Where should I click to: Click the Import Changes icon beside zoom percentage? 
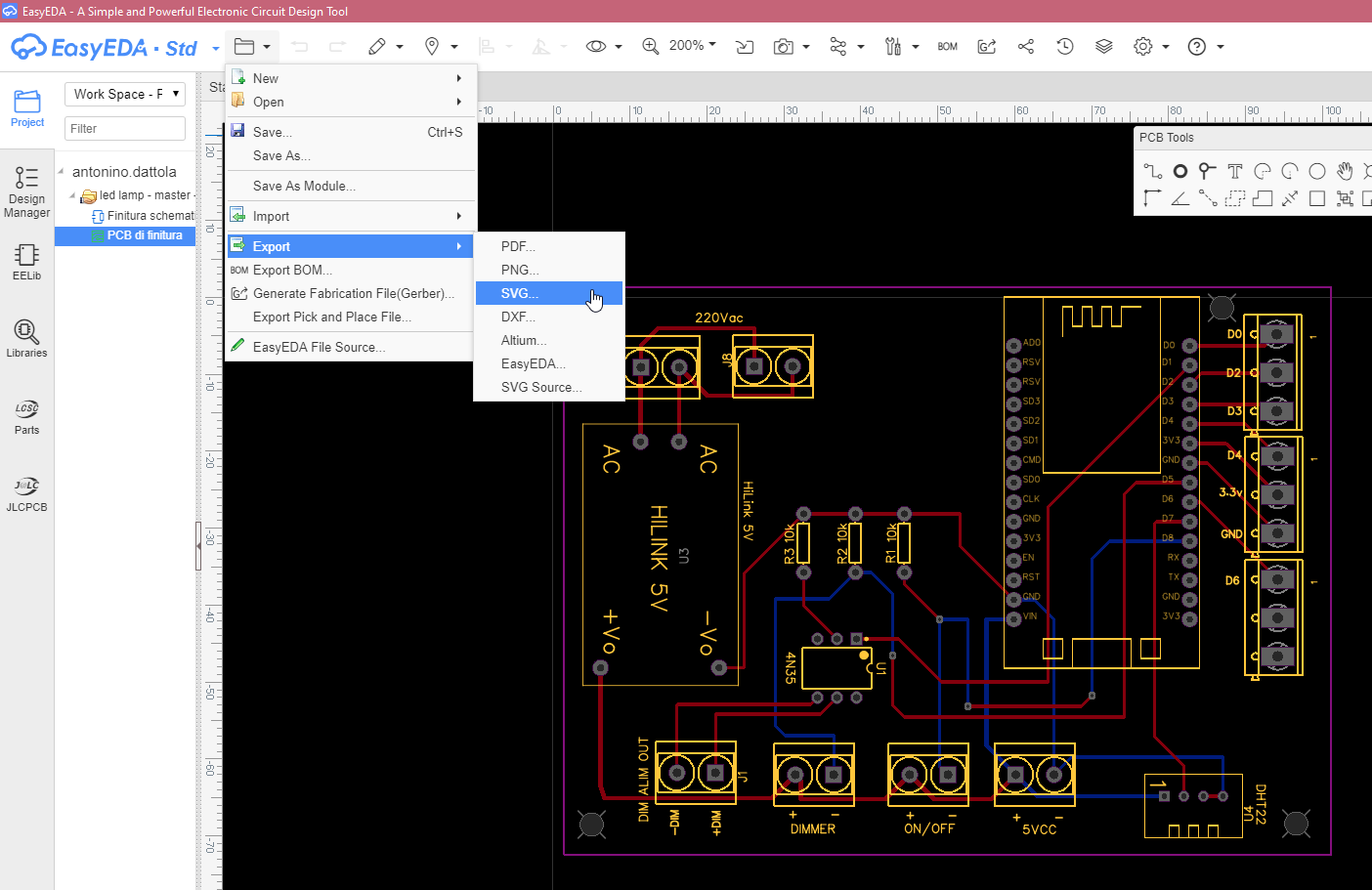pyautogui.click(x=745, y=46)
